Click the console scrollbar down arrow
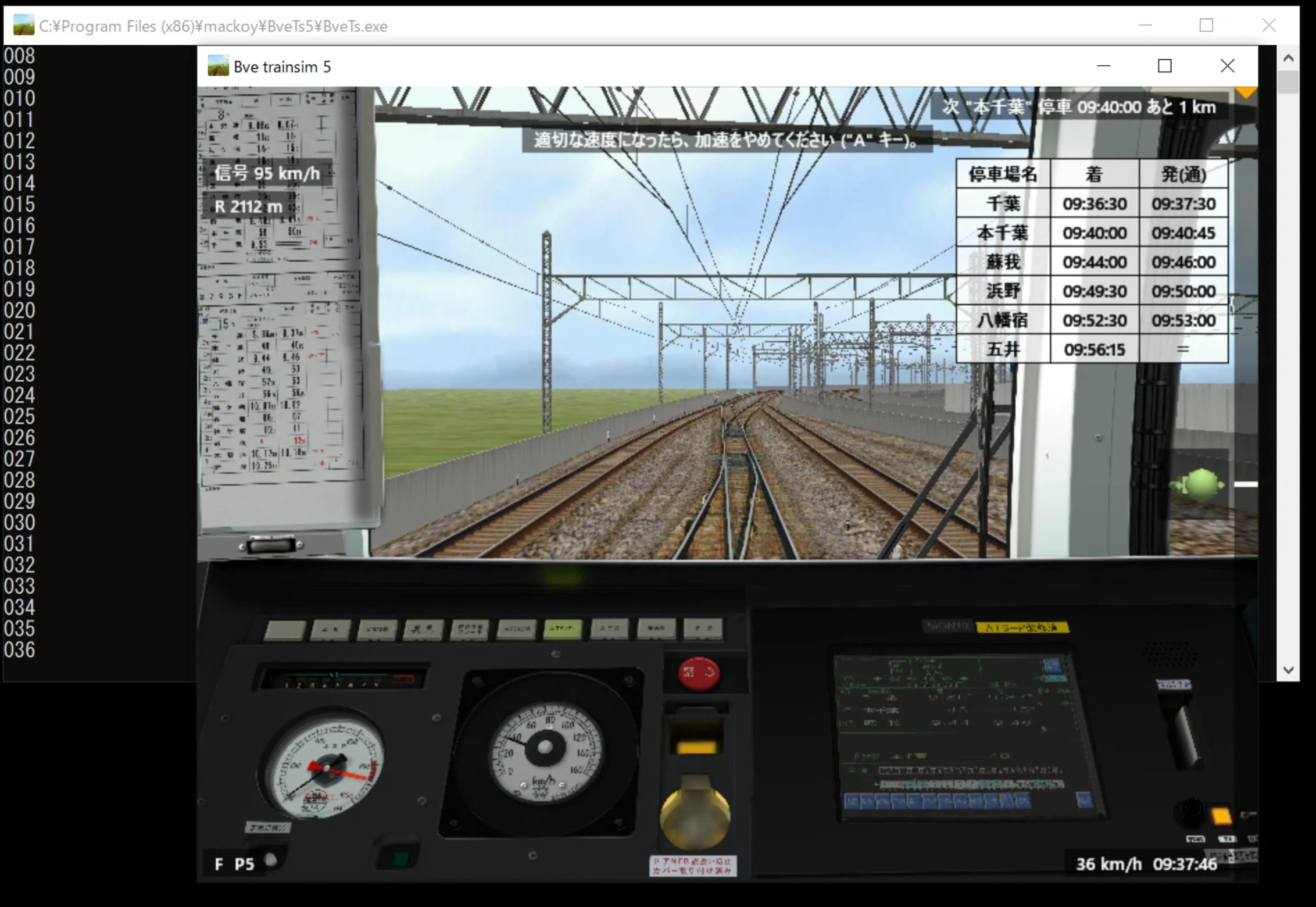1316x907 pixels. click(x=1288, y=670)
